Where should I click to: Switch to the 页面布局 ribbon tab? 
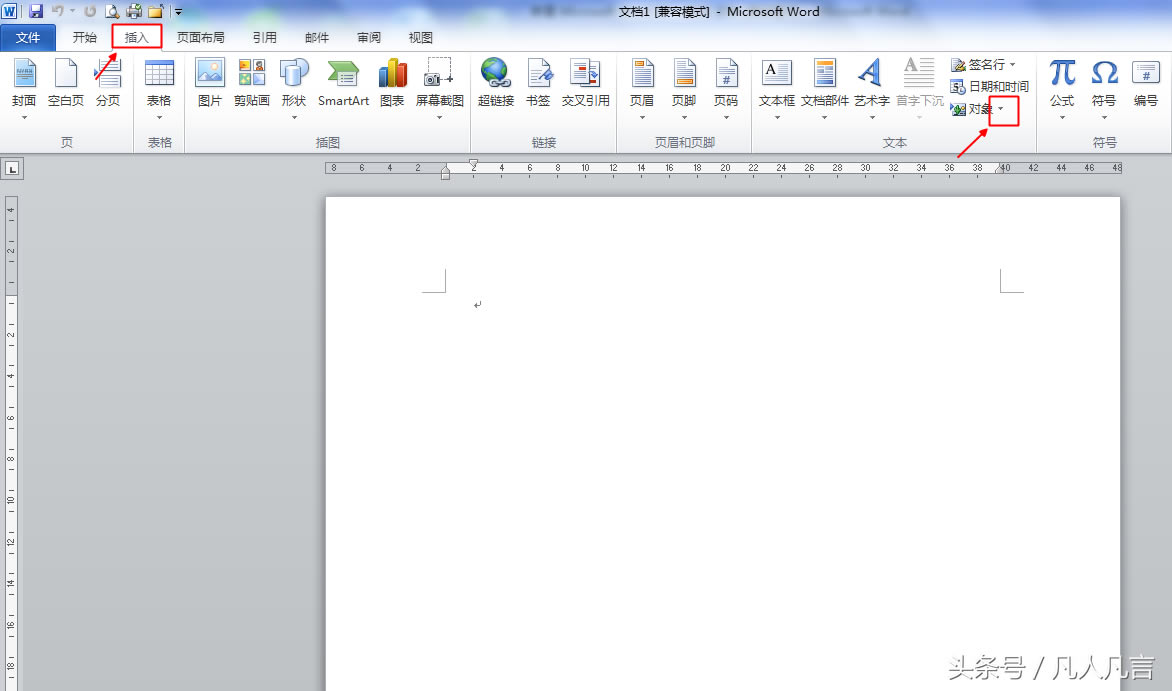click(x=201, y=38)
